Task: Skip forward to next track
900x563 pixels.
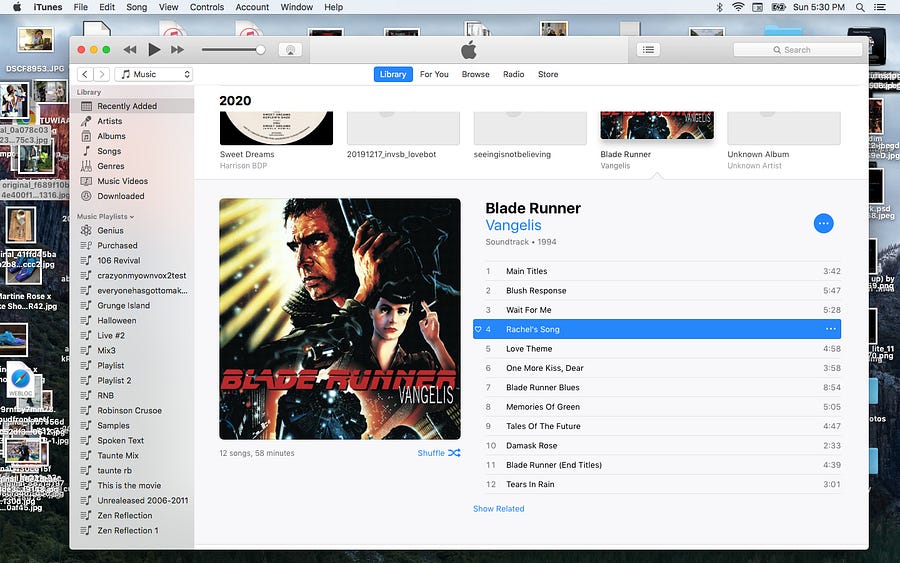Action: coord(177,50)
